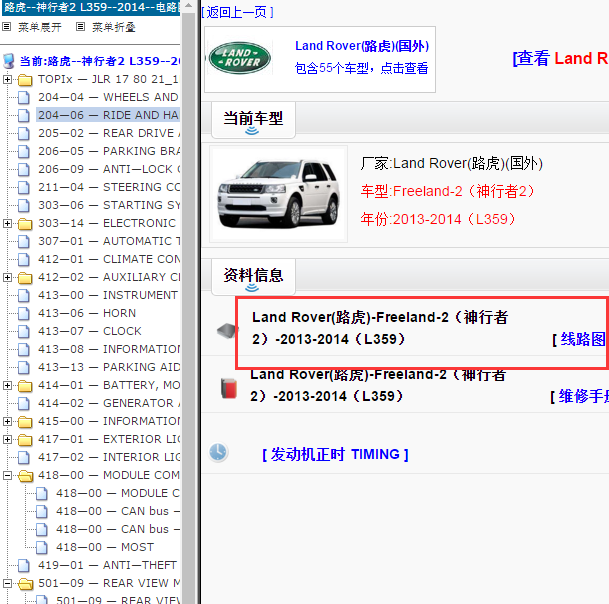This screenshot has width=609, height=604.
Task: Click page icon for 205-02 REAR DRIVE
Action: (24, 134)
